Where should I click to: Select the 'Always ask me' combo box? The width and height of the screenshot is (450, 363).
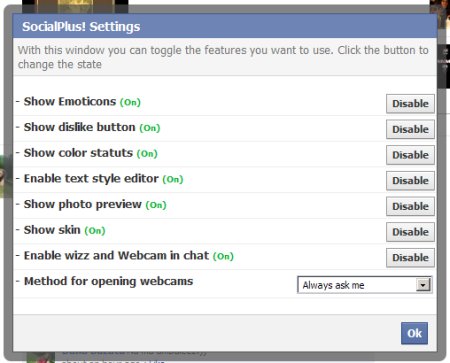click(365, 285)
